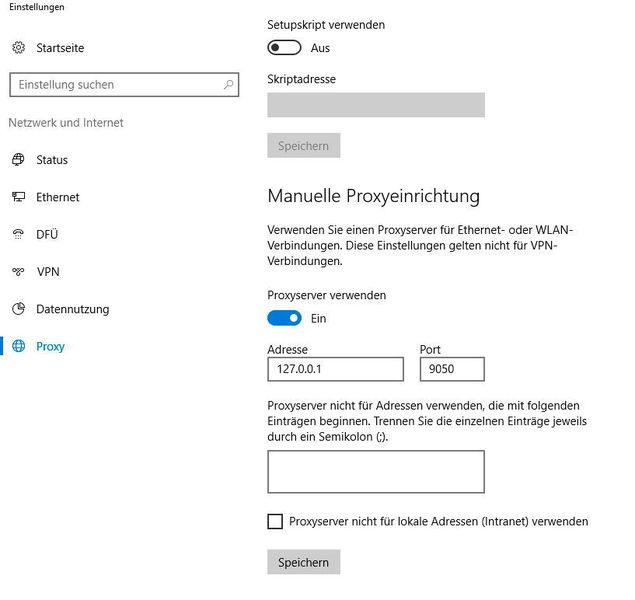Click the 'Aus' toggle status label
This screenshot has height=600, width=635.
point(320,48)
